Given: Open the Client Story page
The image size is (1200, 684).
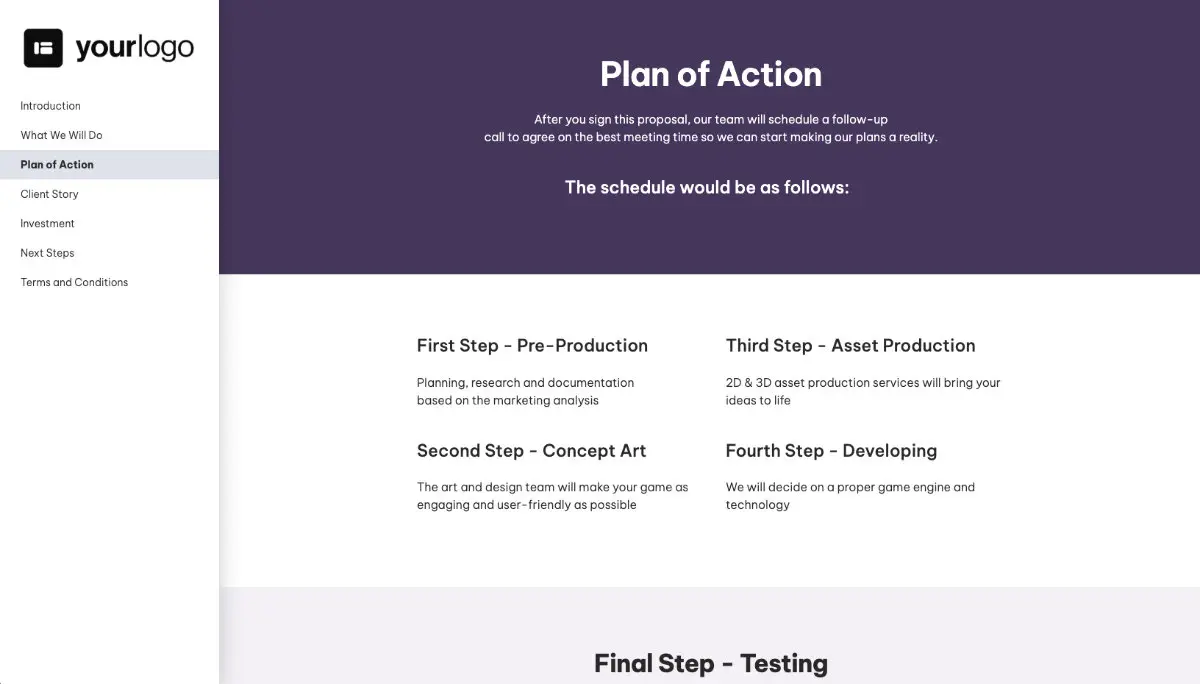Looking at the screenshot, I should tap(49, 193).
